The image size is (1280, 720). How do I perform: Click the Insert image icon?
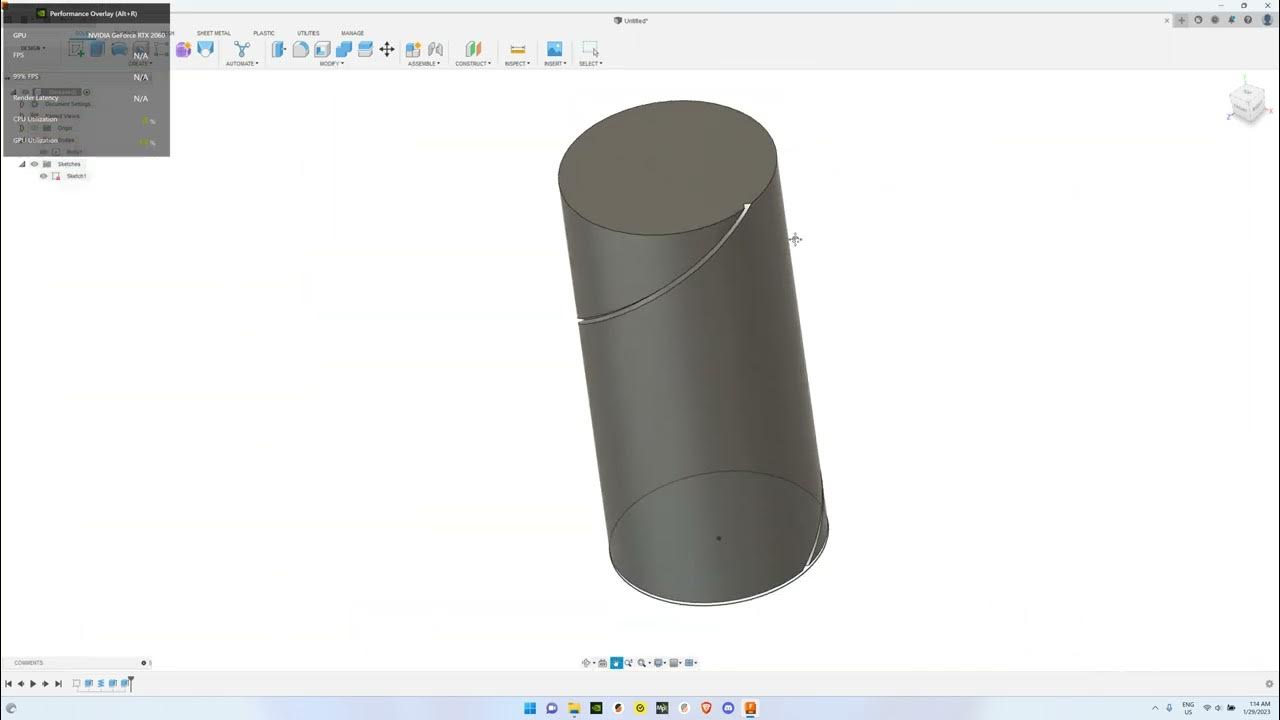tap(554, 49)
